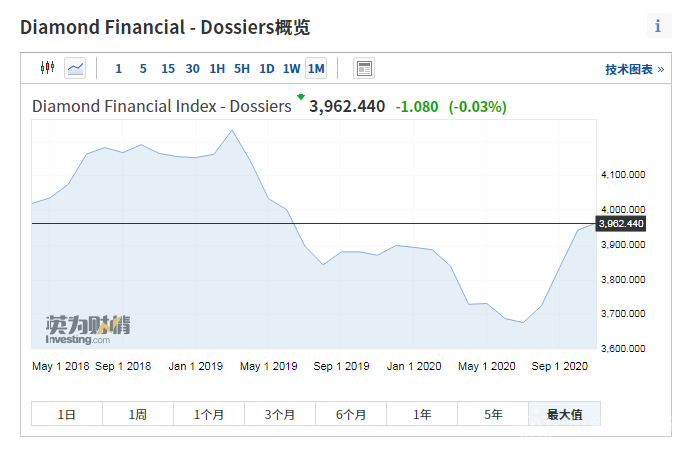The width and height of the screenshot is (687, 458).
Task: Select the 最大值 range button
Action: point(564,414)
